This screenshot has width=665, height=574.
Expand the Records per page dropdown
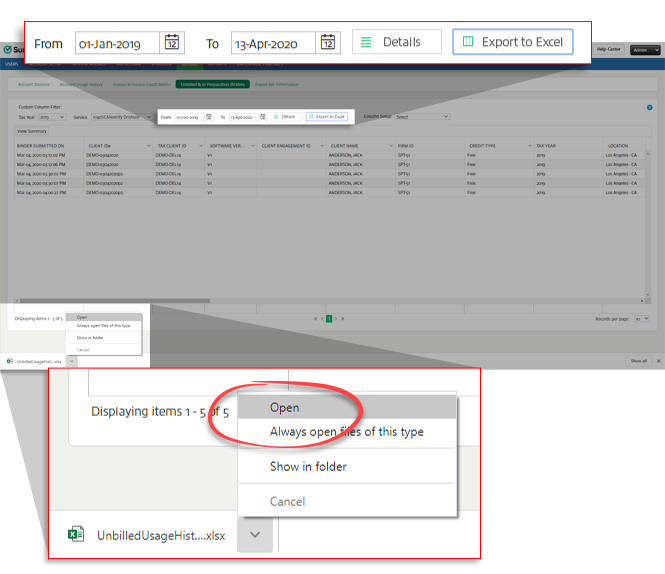(x=641, y=318)
